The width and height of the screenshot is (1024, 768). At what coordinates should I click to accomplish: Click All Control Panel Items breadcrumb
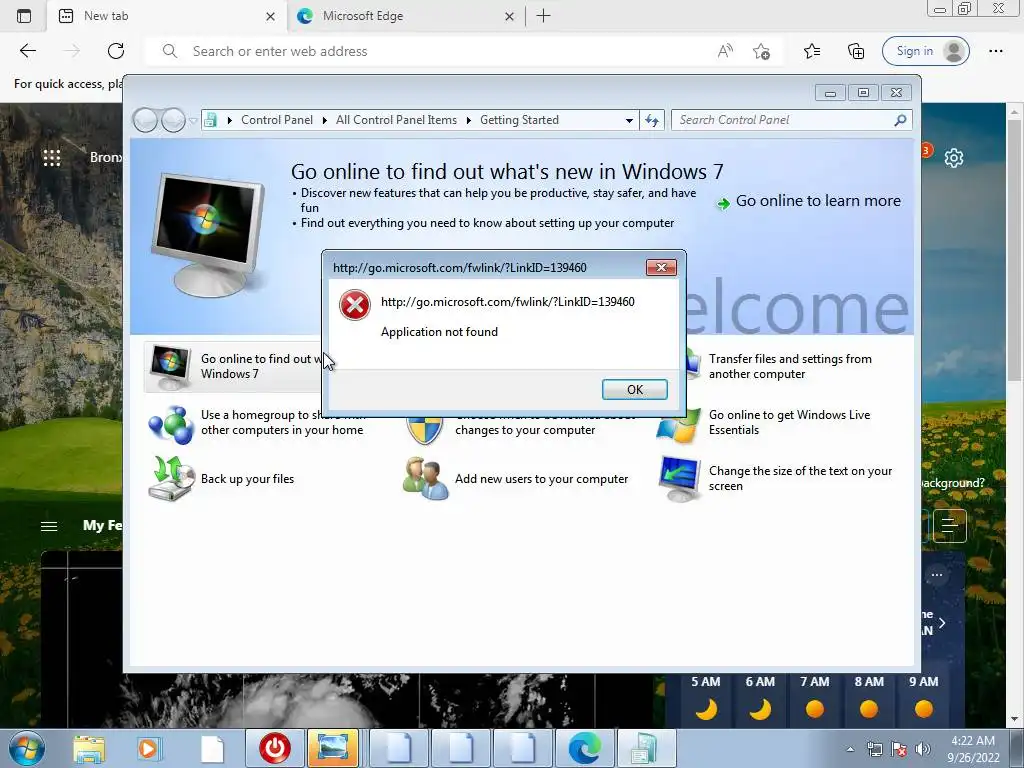point(396,120)
